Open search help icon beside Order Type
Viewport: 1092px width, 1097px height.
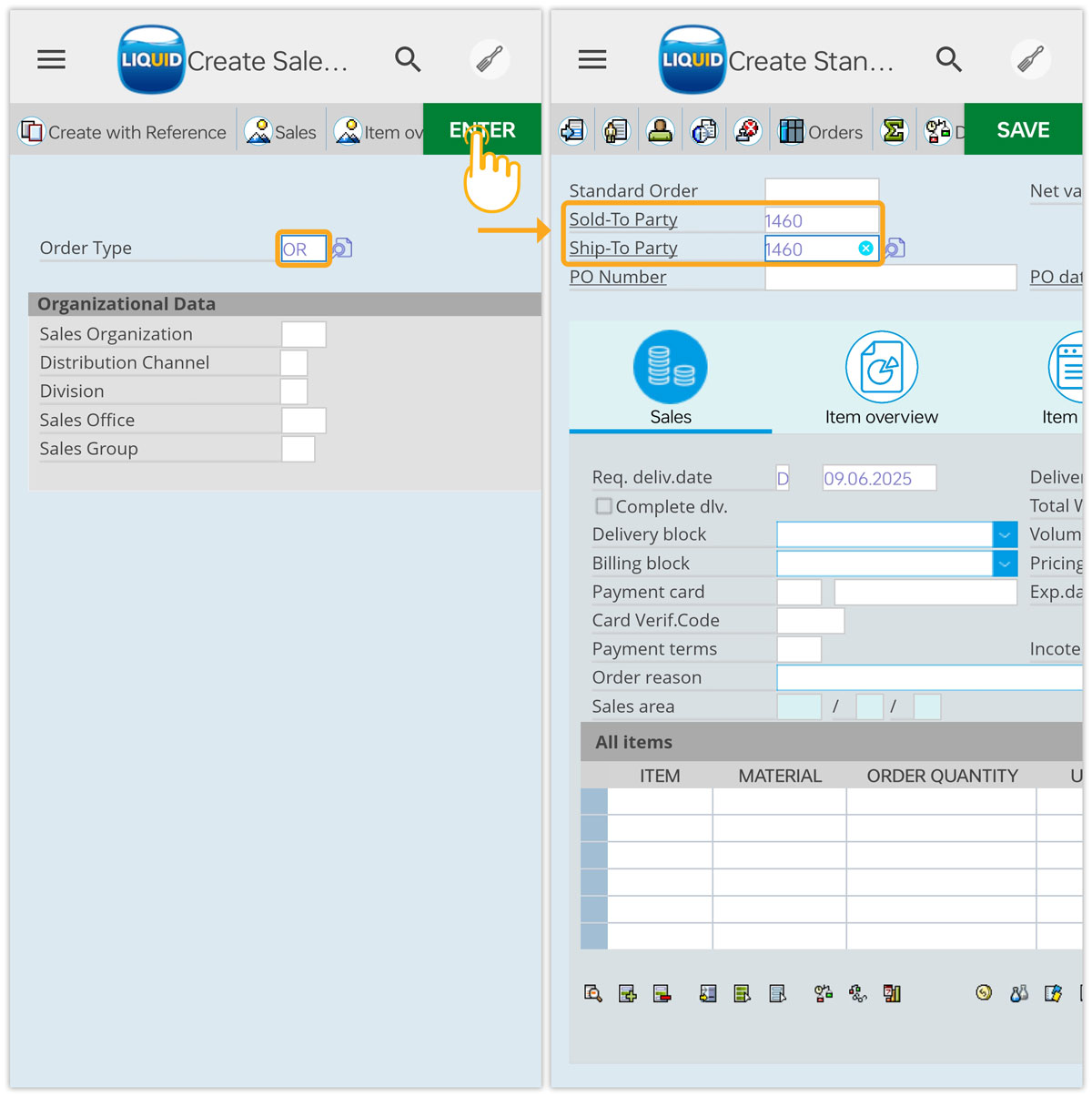342,249
